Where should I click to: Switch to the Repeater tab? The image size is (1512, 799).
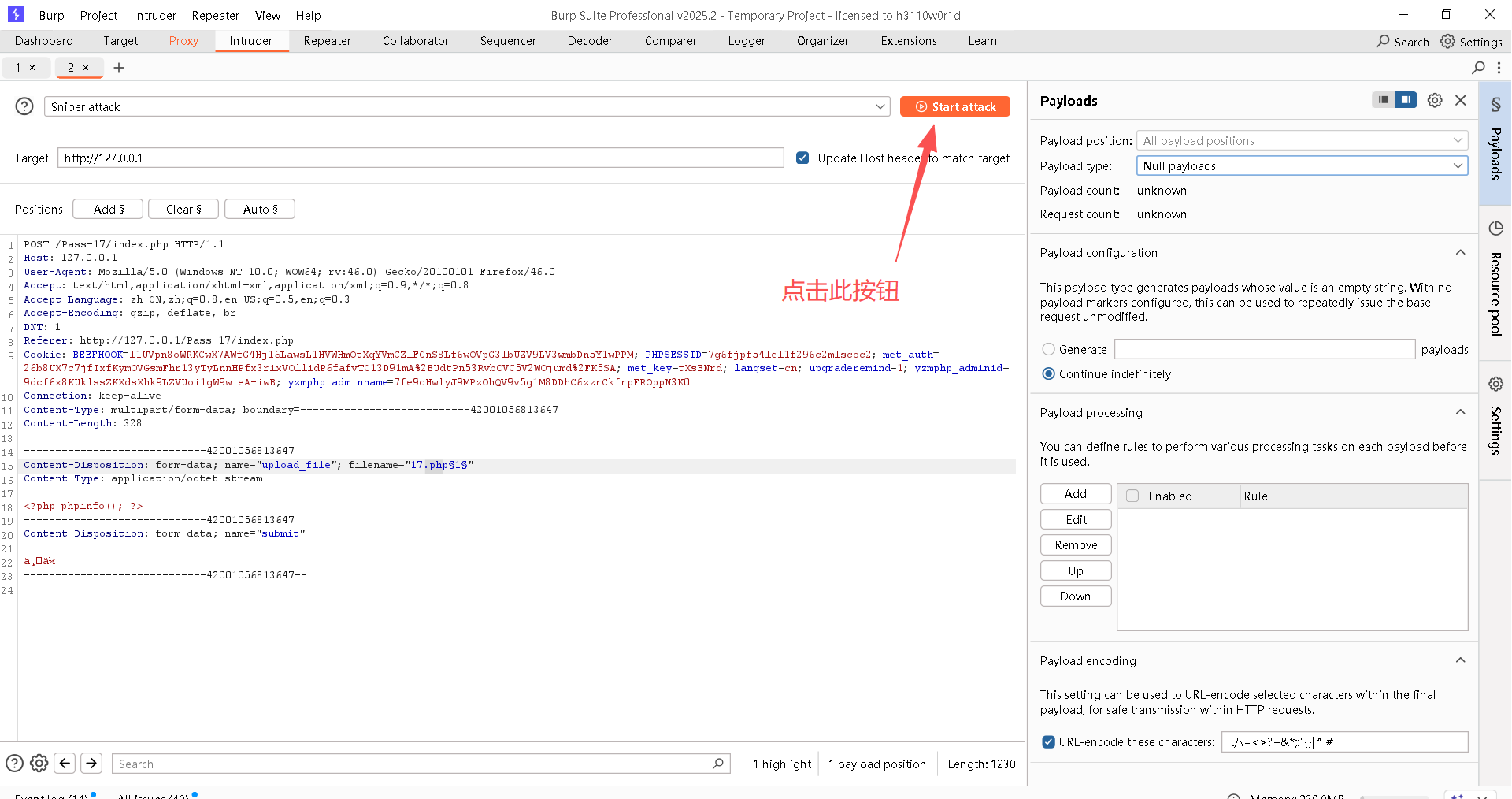tap(327, 41)
